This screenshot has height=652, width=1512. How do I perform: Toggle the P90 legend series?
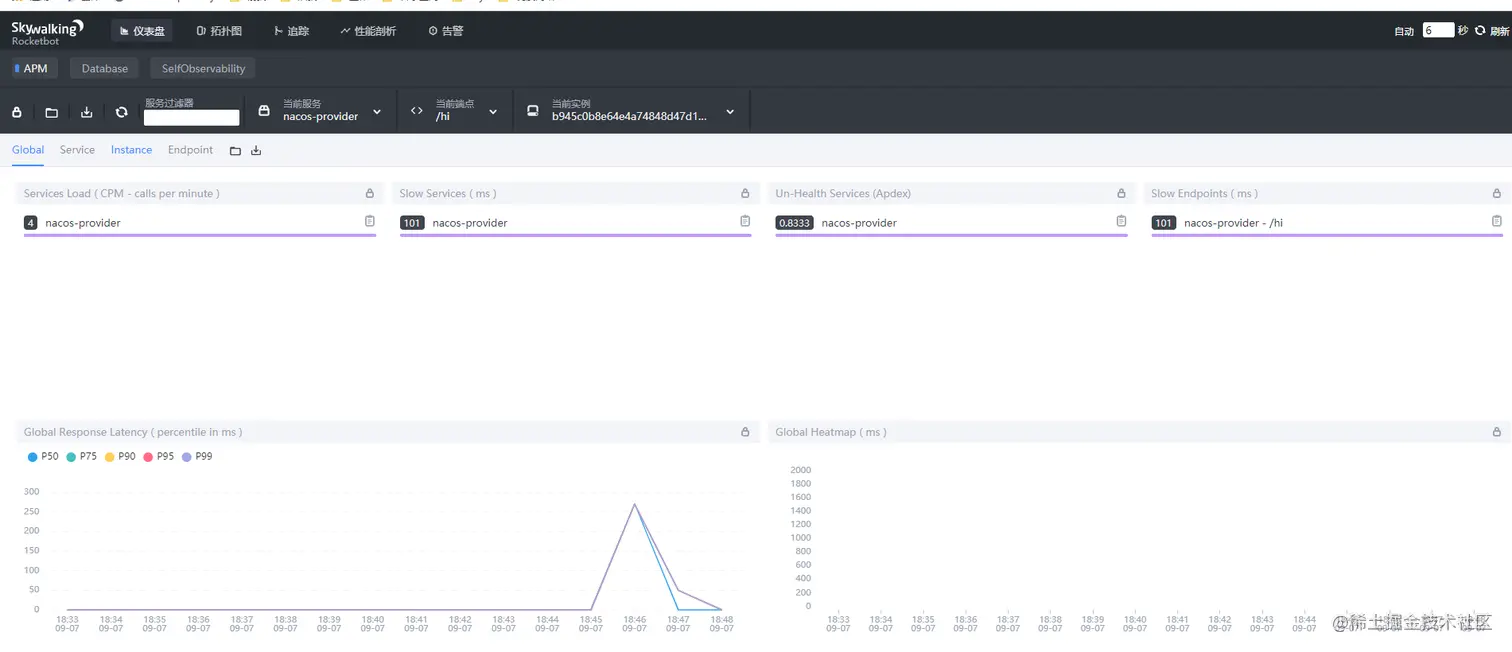click(120, 456)
